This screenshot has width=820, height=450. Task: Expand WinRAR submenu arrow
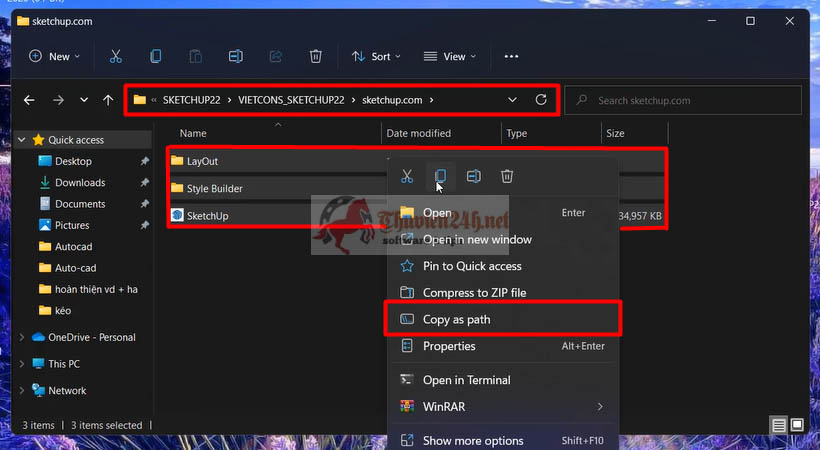click(x=600, y=407)
